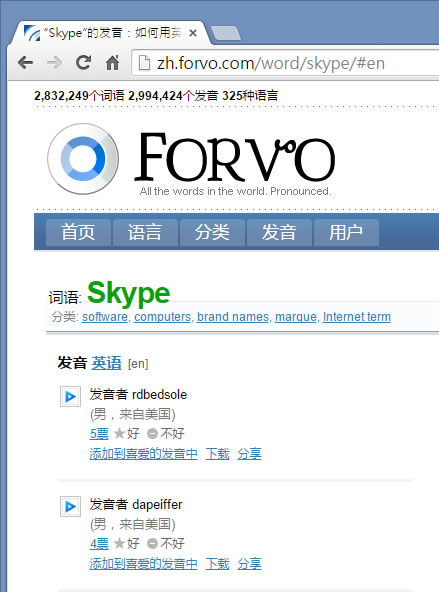Add dapeiffer's pronunciation to favorites
This screenshot has height=592, width=439.
(143, 564)
